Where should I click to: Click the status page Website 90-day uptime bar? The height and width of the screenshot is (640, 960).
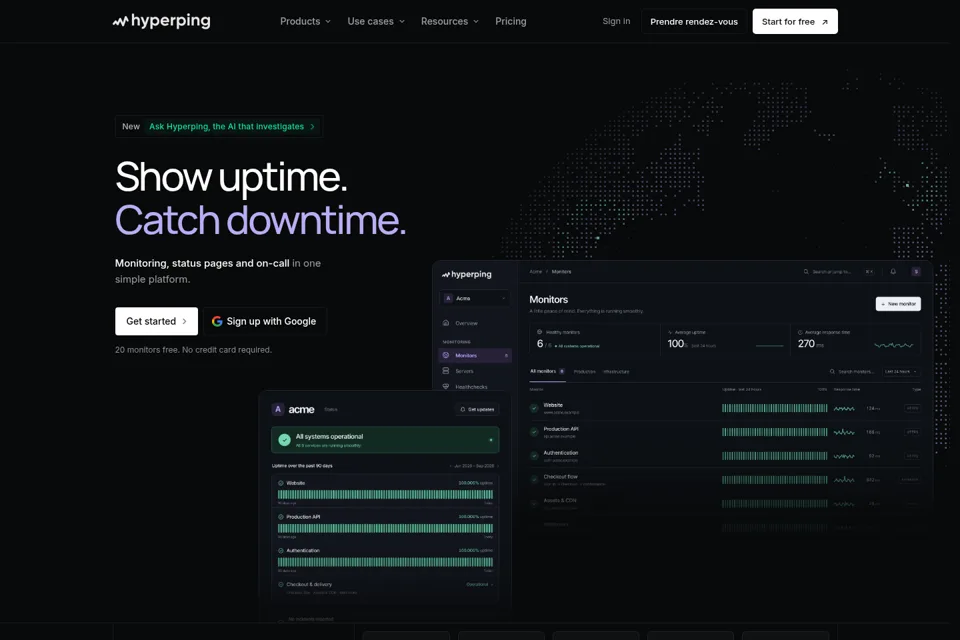click(x=385, y=494)
